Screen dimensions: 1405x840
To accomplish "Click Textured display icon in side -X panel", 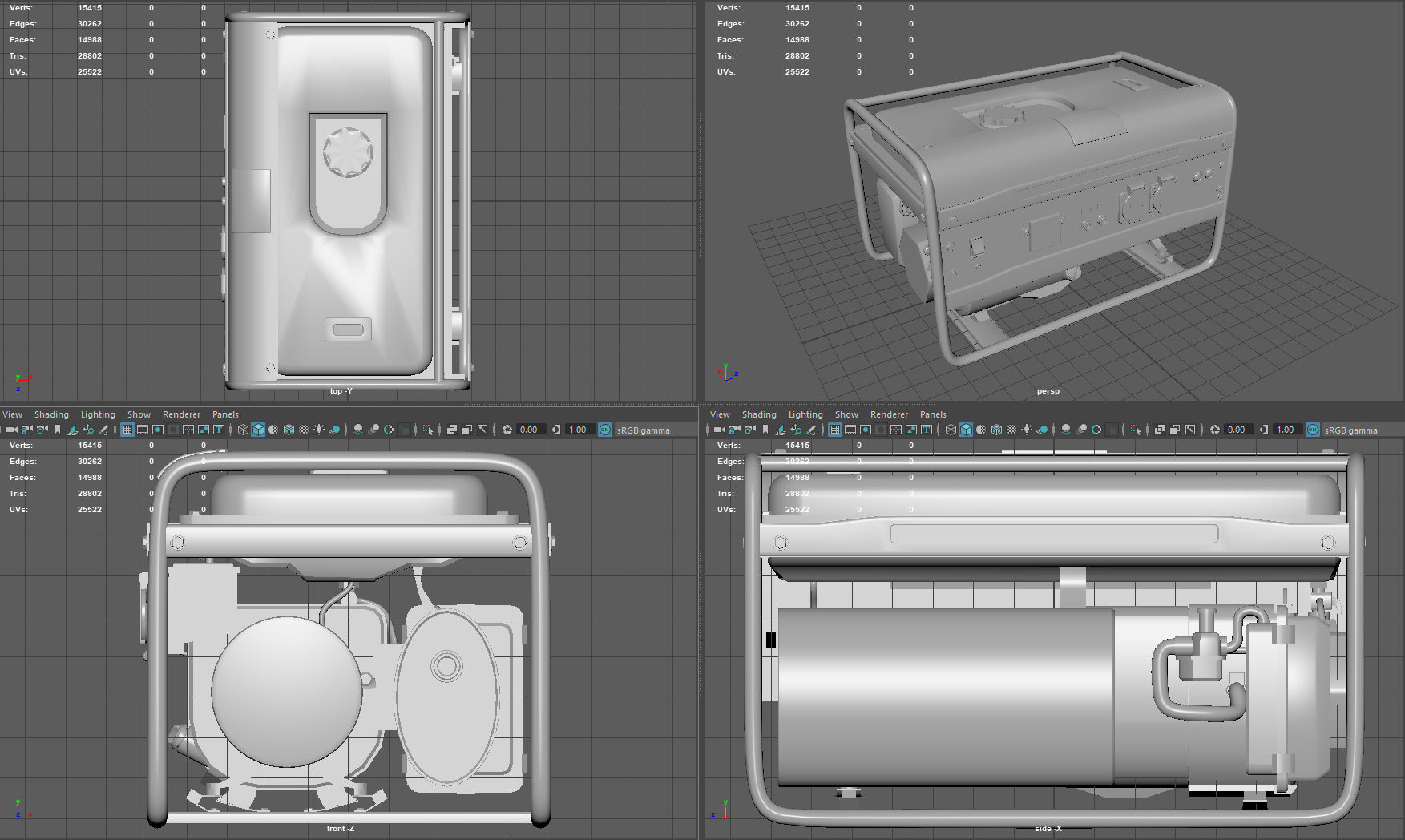I will coord(1011,430).
